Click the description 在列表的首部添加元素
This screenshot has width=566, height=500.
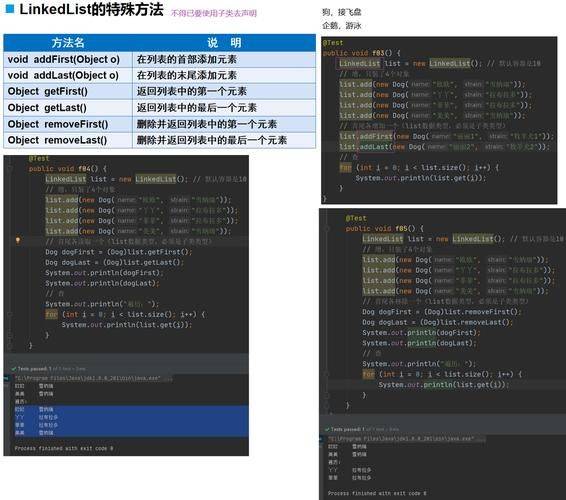click(187, 59)
